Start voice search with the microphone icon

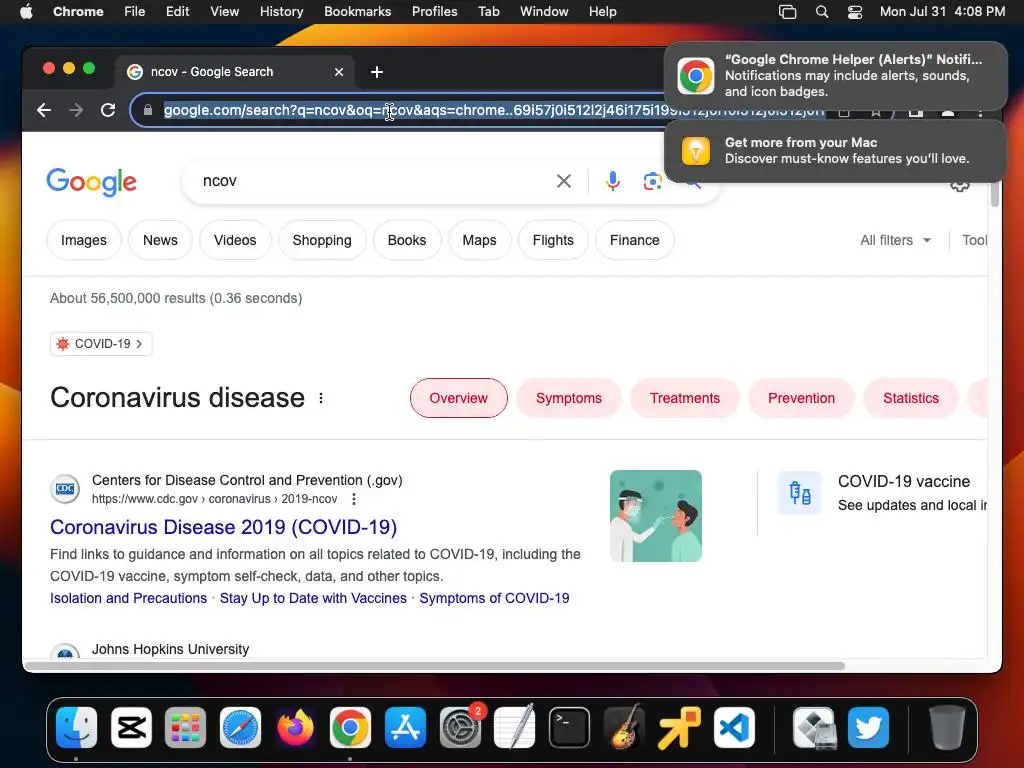613,181
